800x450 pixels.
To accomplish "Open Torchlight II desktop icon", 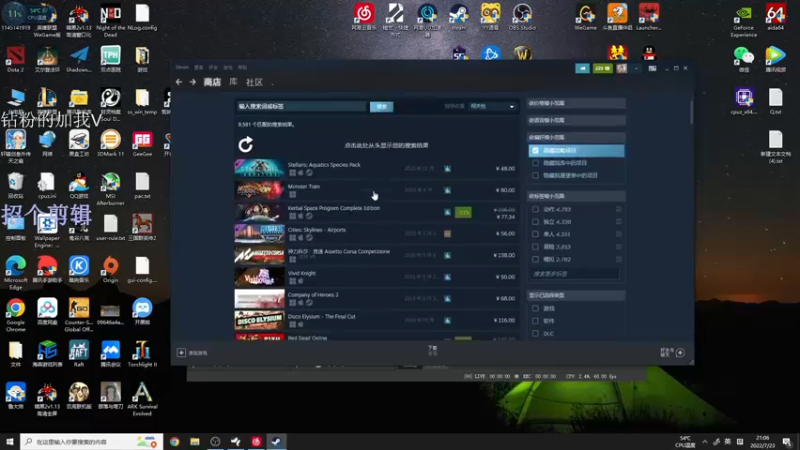I will (x=142, y=354).
